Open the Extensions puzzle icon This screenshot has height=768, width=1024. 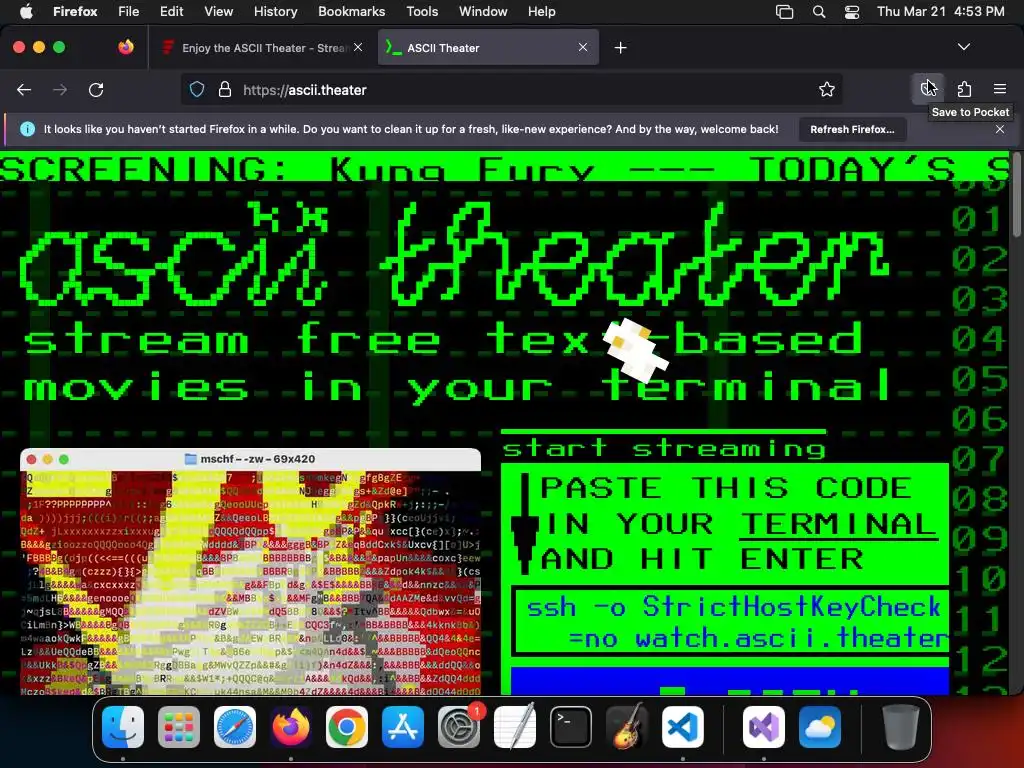964,89
